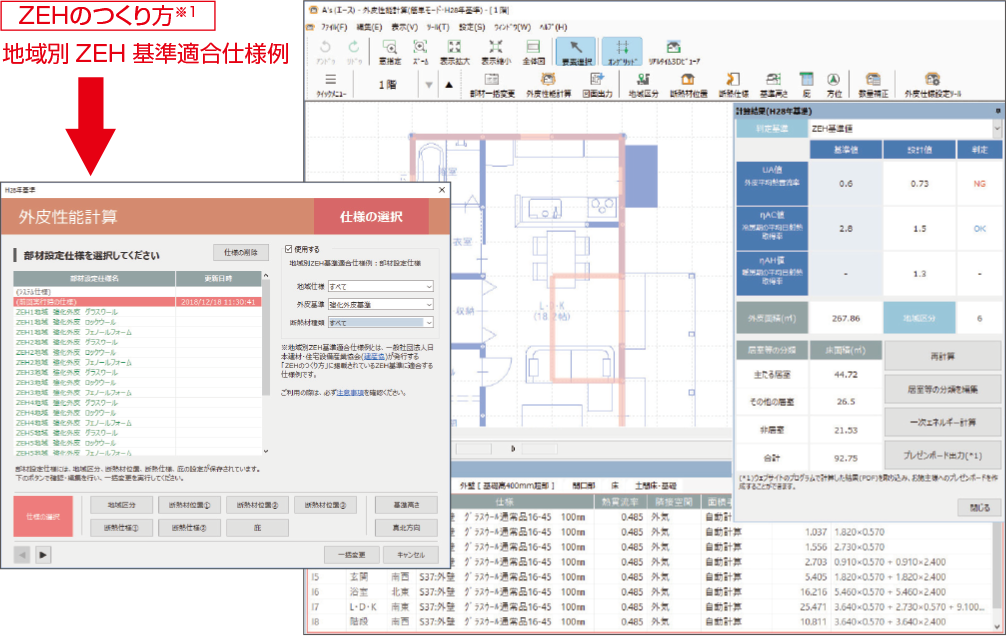Open the 設定(S) menu

pyautogui.click(x=472, y=27)
